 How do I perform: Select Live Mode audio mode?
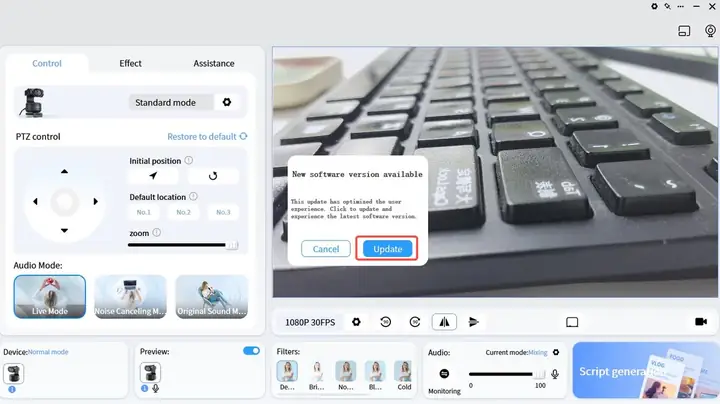coord(49,297)
